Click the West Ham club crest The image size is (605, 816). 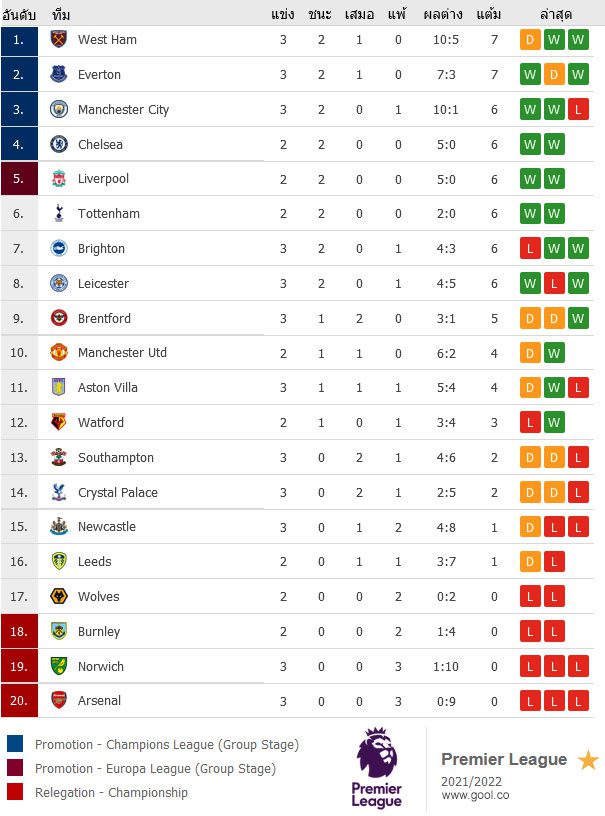point(59,39)
